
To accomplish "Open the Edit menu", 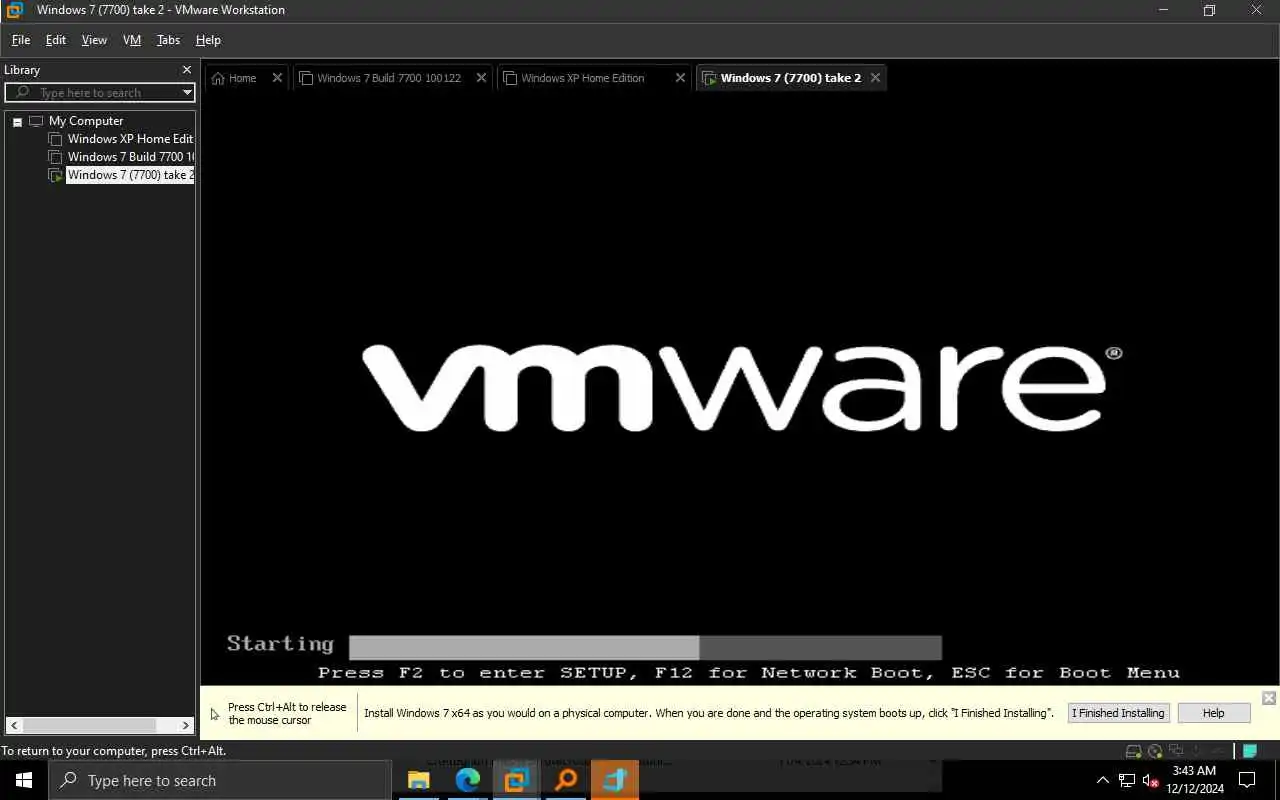I will pyautogui.click(x=56, y=40).
